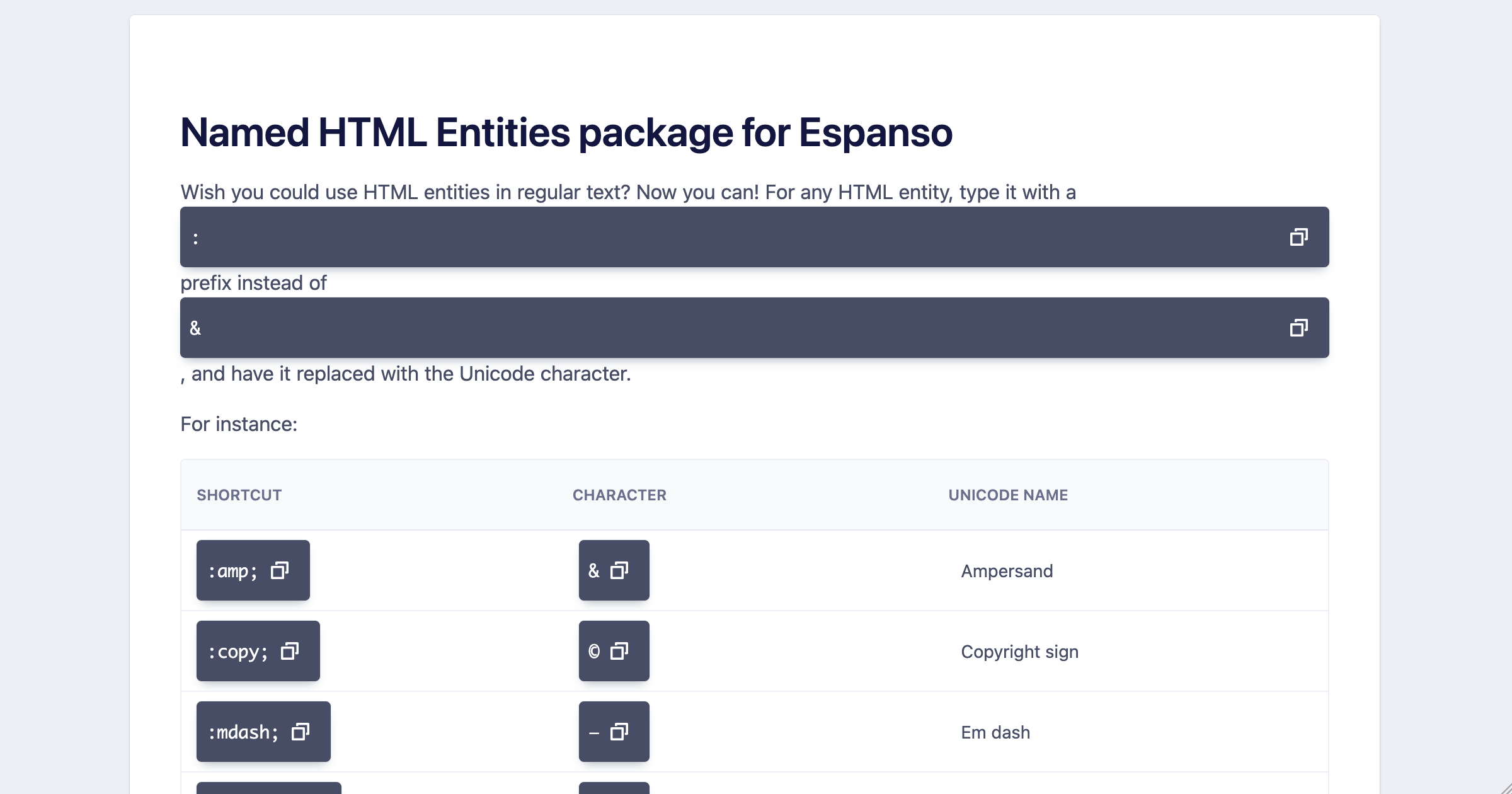Click the ":amp;" code button

[253, 570]
